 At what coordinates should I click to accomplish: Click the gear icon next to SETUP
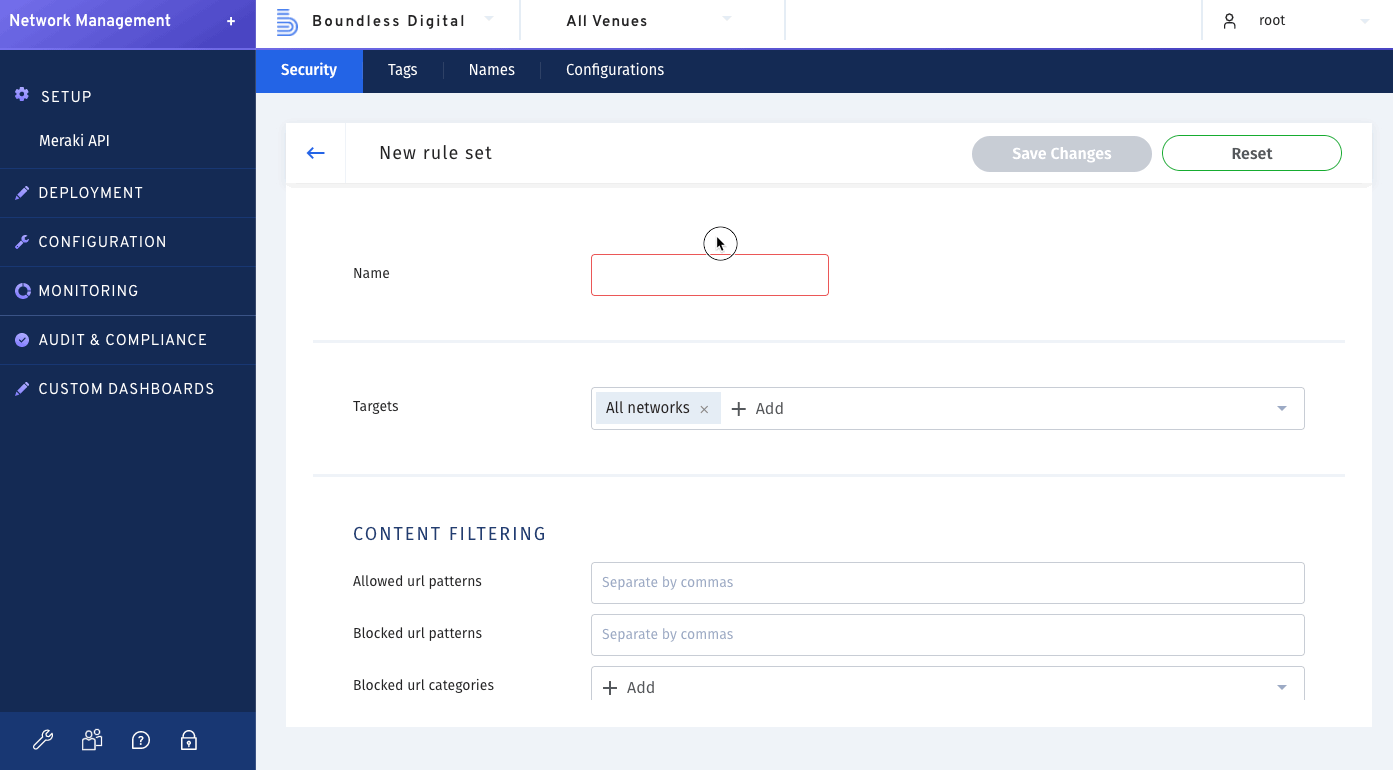[x=22, y=95]
